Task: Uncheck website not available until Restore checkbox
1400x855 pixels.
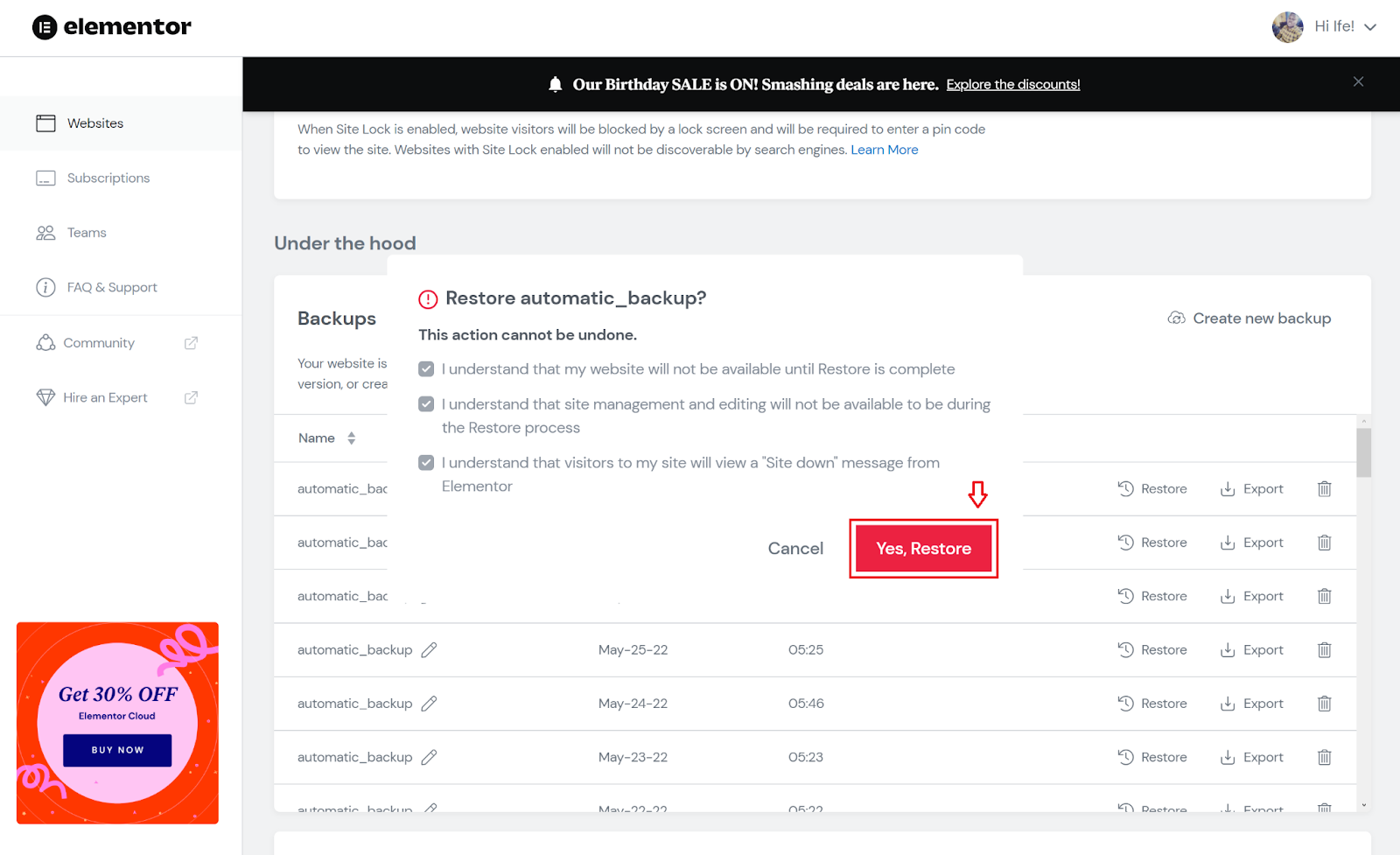Action: pos(426,369)
